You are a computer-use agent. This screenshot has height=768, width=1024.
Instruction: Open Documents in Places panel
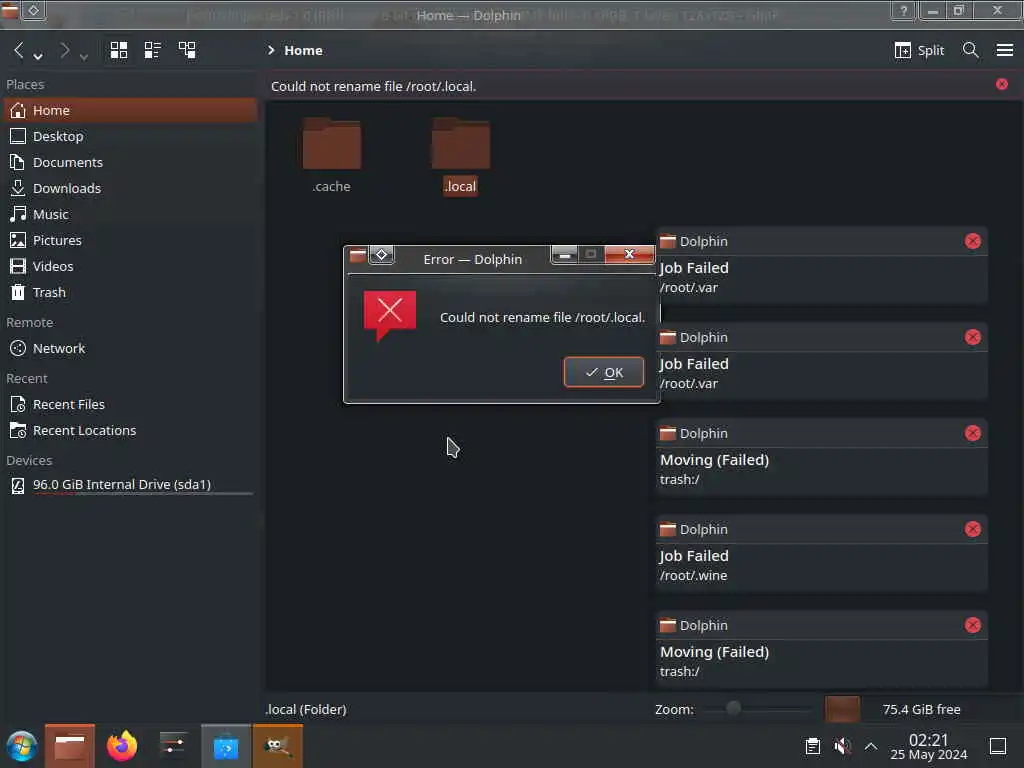tap(131, 163)
